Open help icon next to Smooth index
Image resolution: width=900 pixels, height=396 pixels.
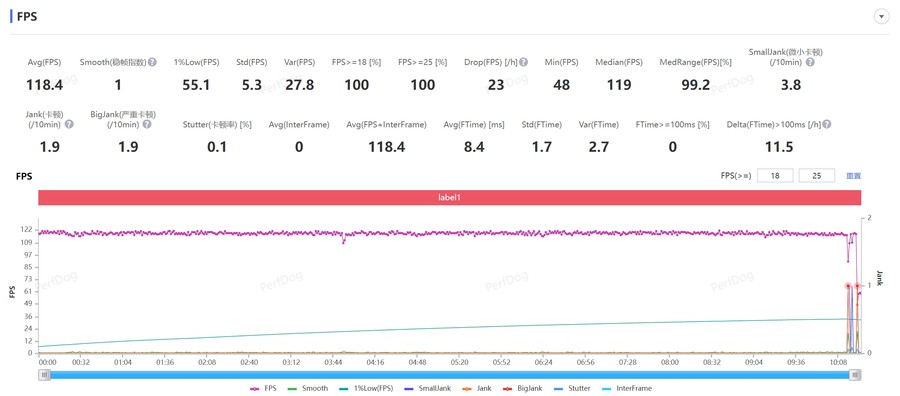tap(152, 62)
